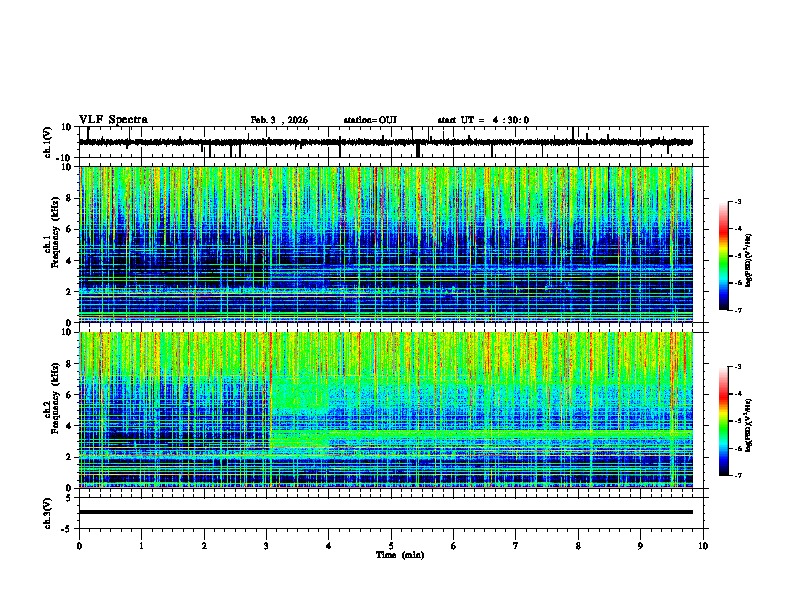Click the ch.3 flat voltage trace
Image resolution: width=792 pixels, height=612 pixels.
point(385,512)
